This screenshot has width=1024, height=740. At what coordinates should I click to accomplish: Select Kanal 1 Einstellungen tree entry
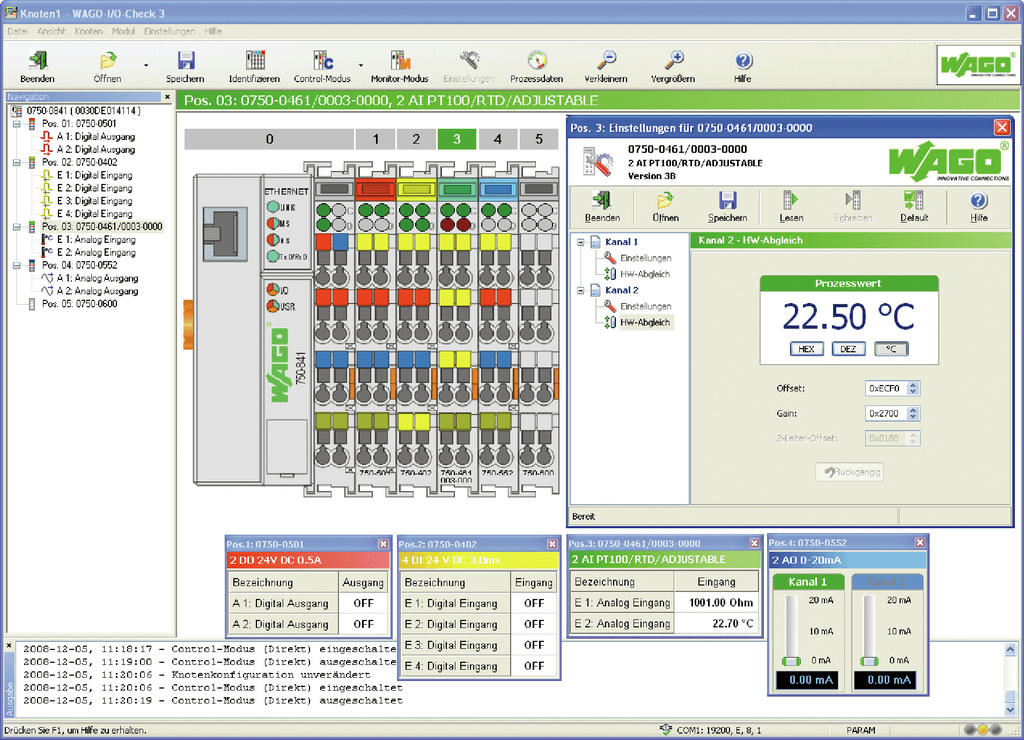pyautogui.click(x=645, y=258)
